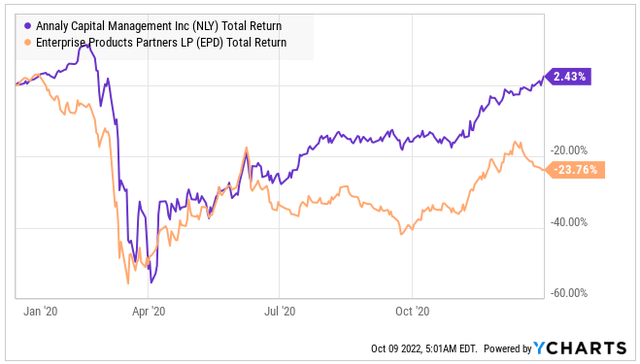Image resolution: width=640 pixels, height=364 pixels.
Task: Click the orange EPD legend dot
Action: pos(28,42)
